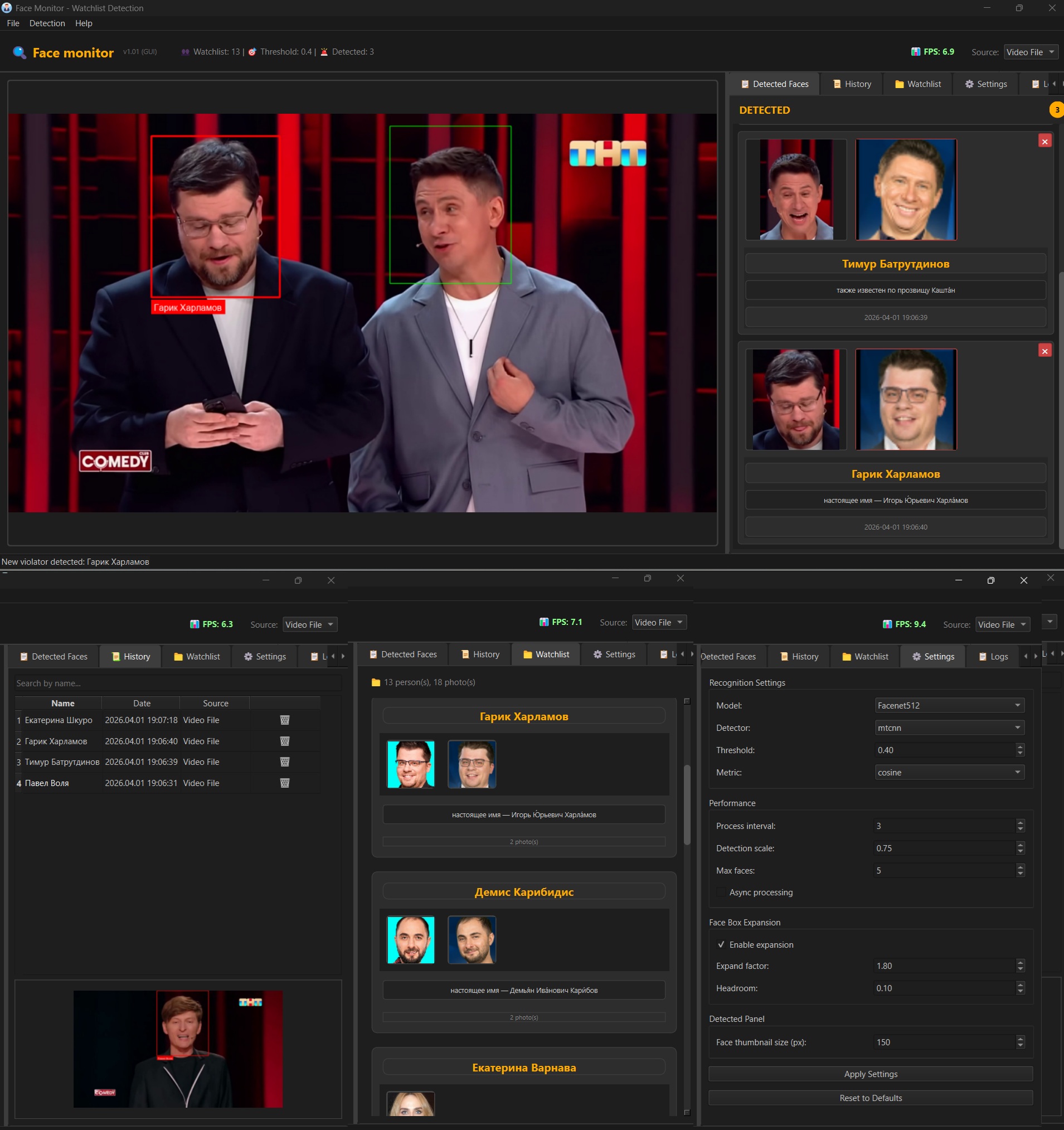Screen dimensions: 1064x1130
Task: Switch to the History tab in the main window
Action: tap(852, 84)
